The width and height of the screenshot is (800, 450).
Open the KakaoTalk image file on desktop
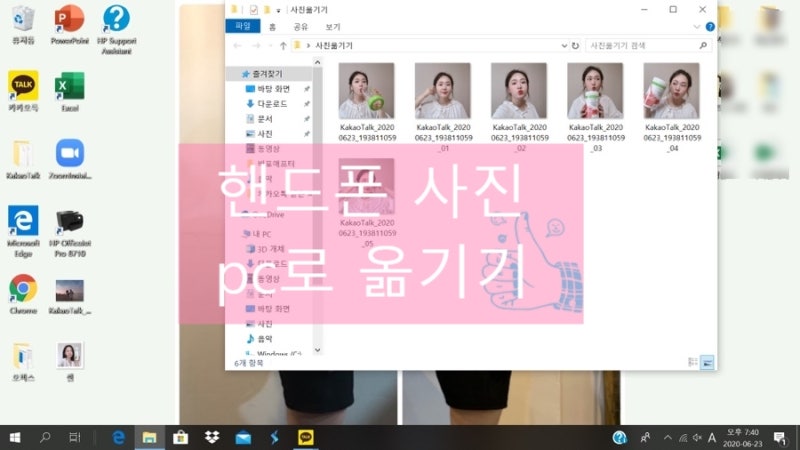click(x=69, y=296)
